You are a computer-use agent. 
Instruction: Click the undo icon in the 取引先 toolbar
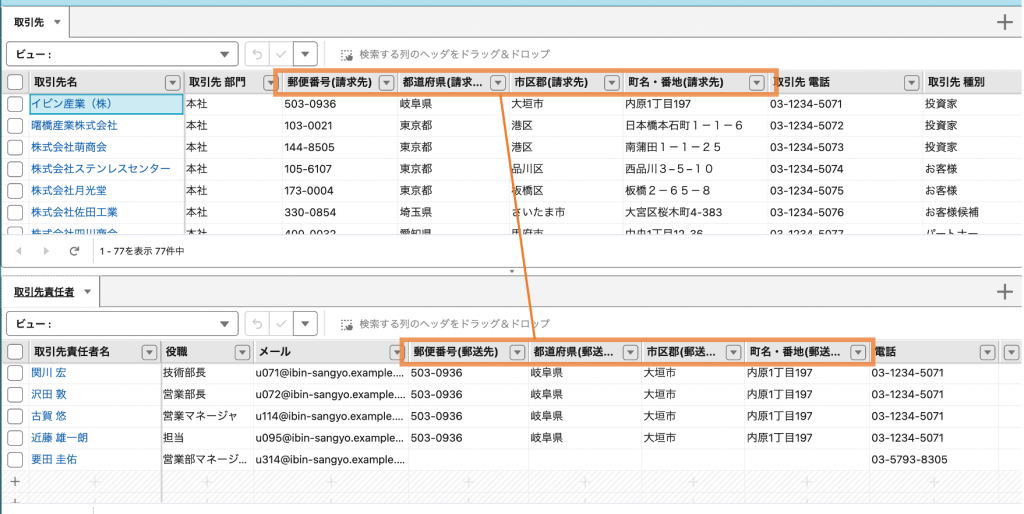tap(257, 54)
